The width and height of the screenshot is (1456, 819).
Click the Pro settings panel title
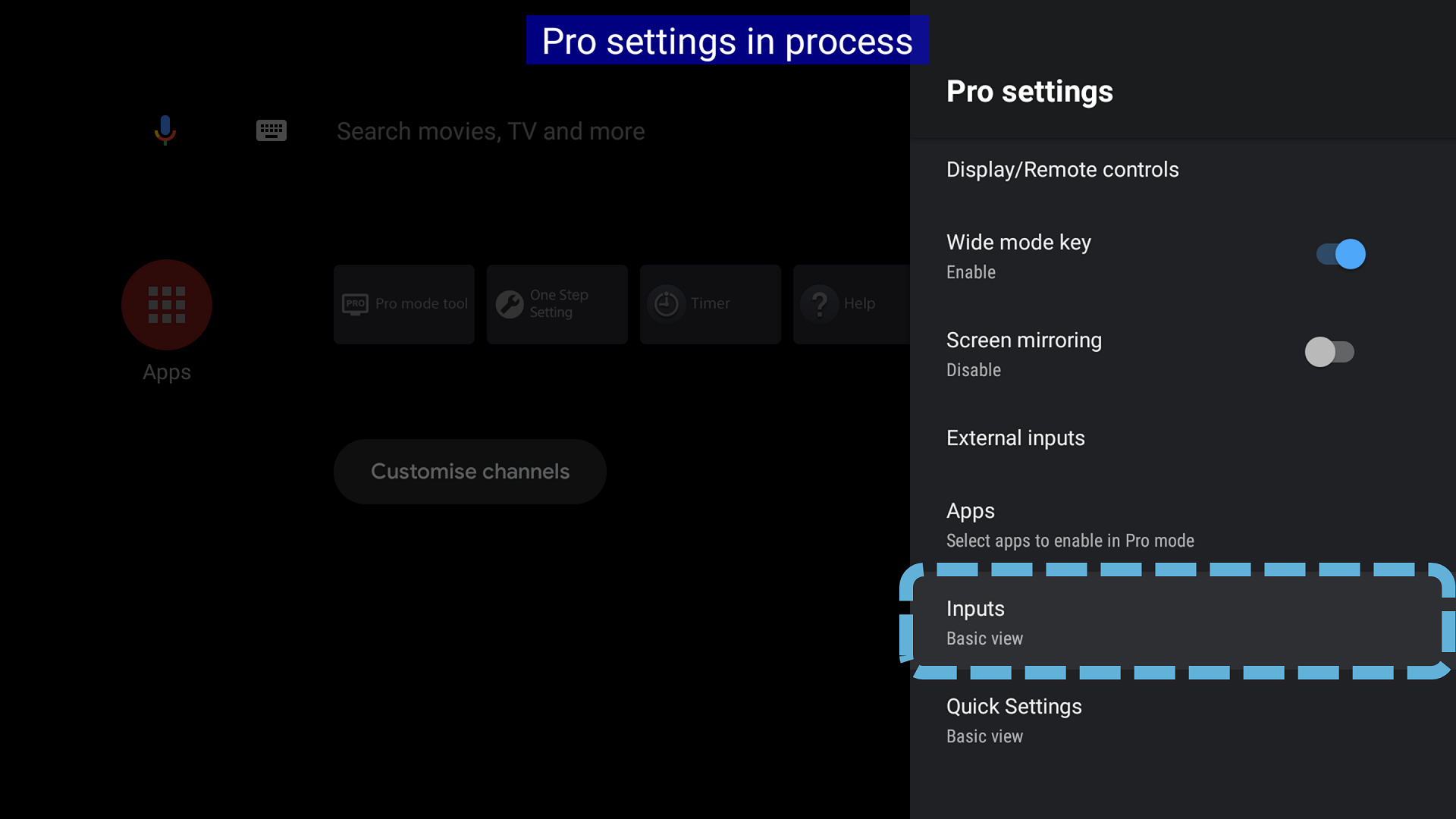coord(1029,92)
